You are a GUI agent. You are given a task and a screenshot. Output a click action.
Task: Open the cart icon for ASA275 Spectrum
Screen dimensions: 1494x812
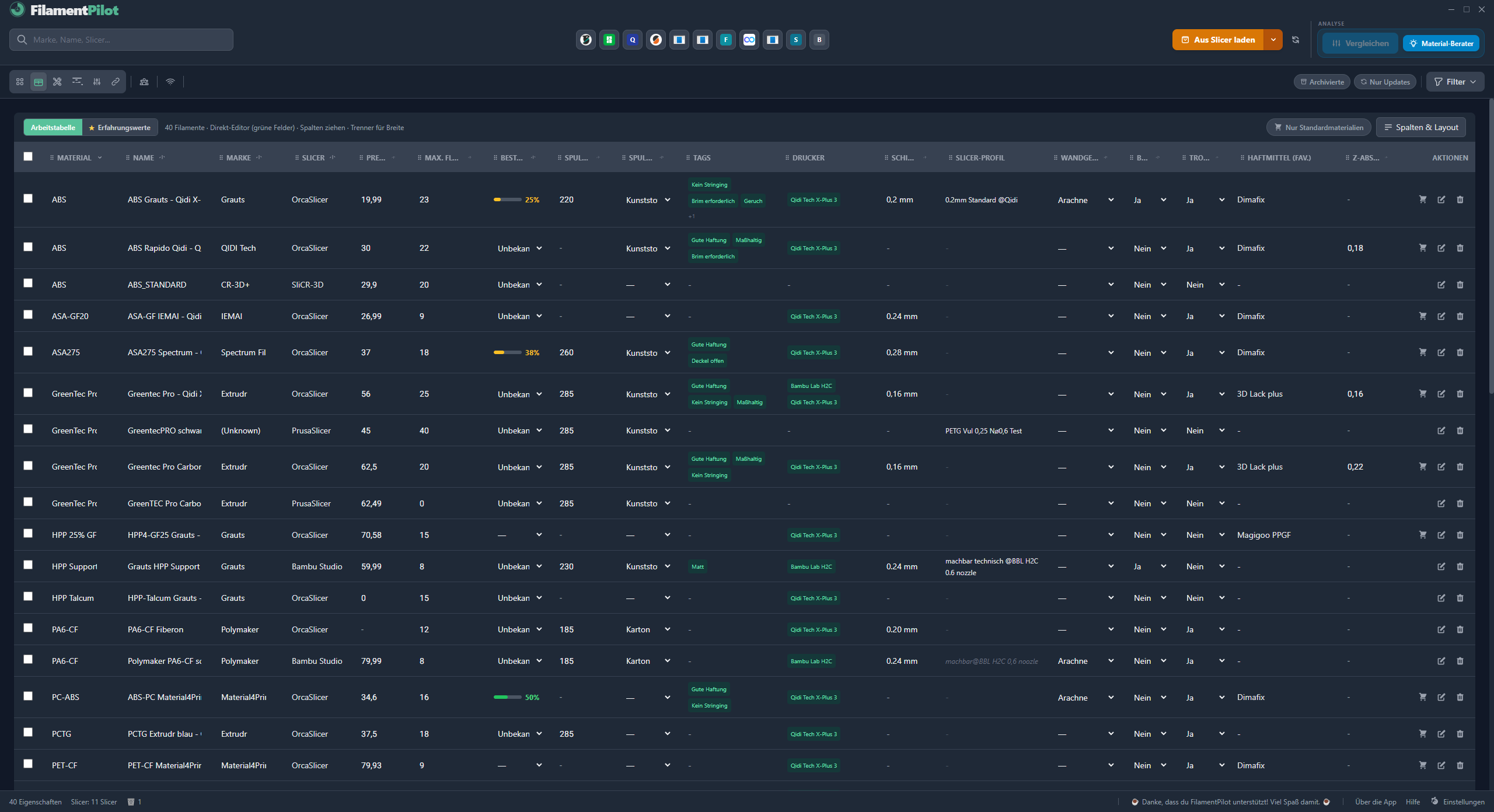[1423, 352]
